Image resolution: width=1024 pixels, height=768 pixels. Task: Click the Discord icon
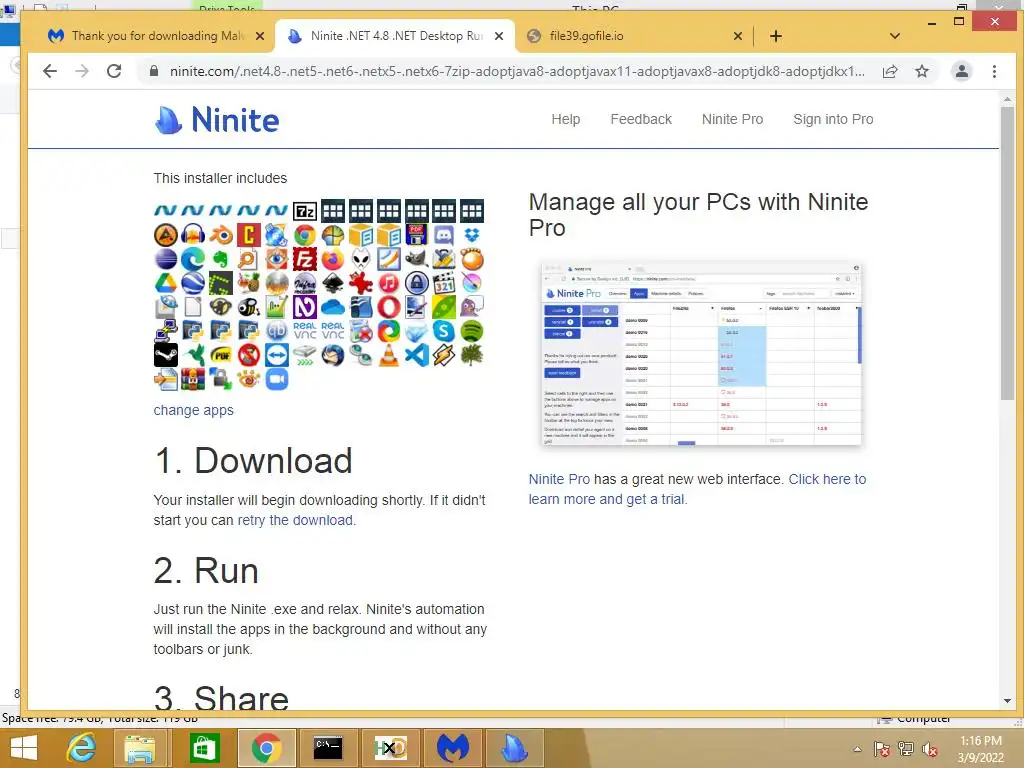point(444,234)
